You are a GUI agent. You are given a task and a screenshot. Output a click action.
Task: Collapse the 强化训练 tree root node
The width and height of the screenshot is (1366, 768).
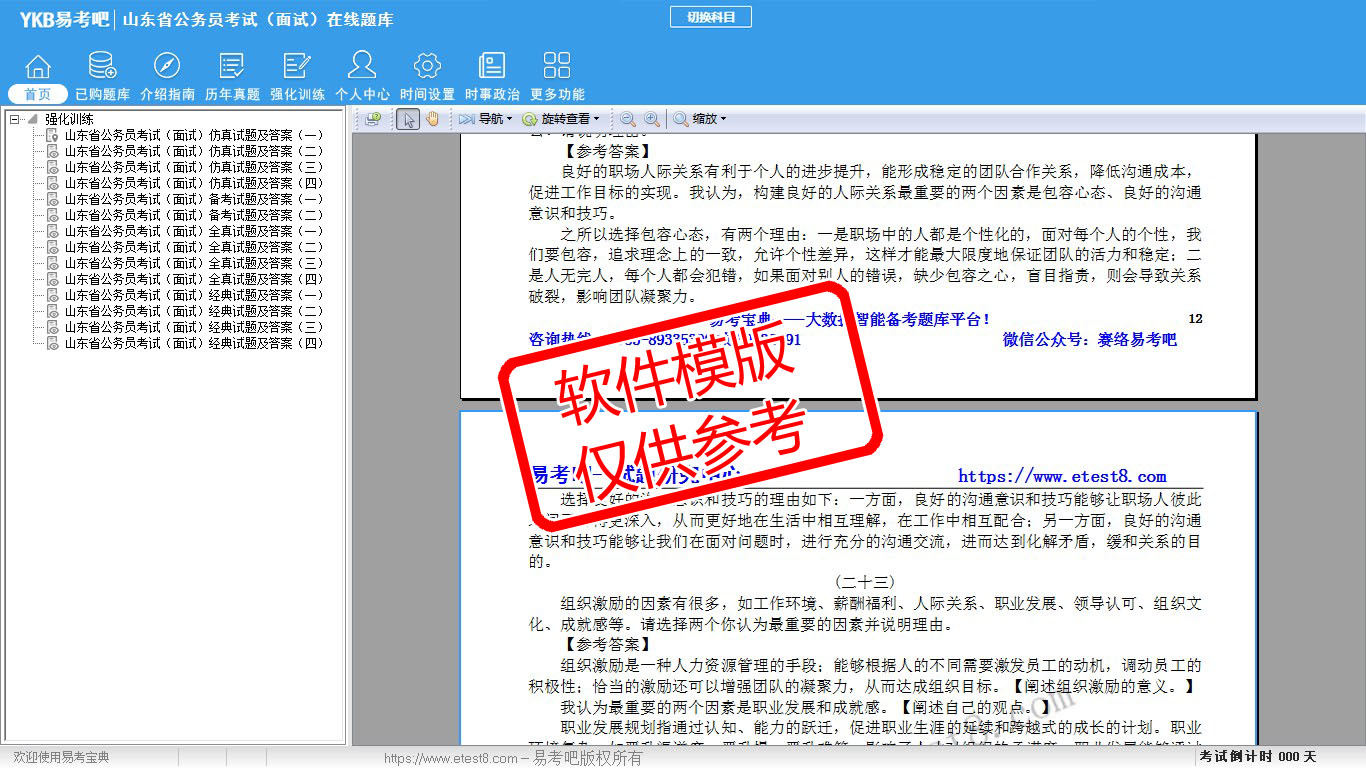coord(15,119)
